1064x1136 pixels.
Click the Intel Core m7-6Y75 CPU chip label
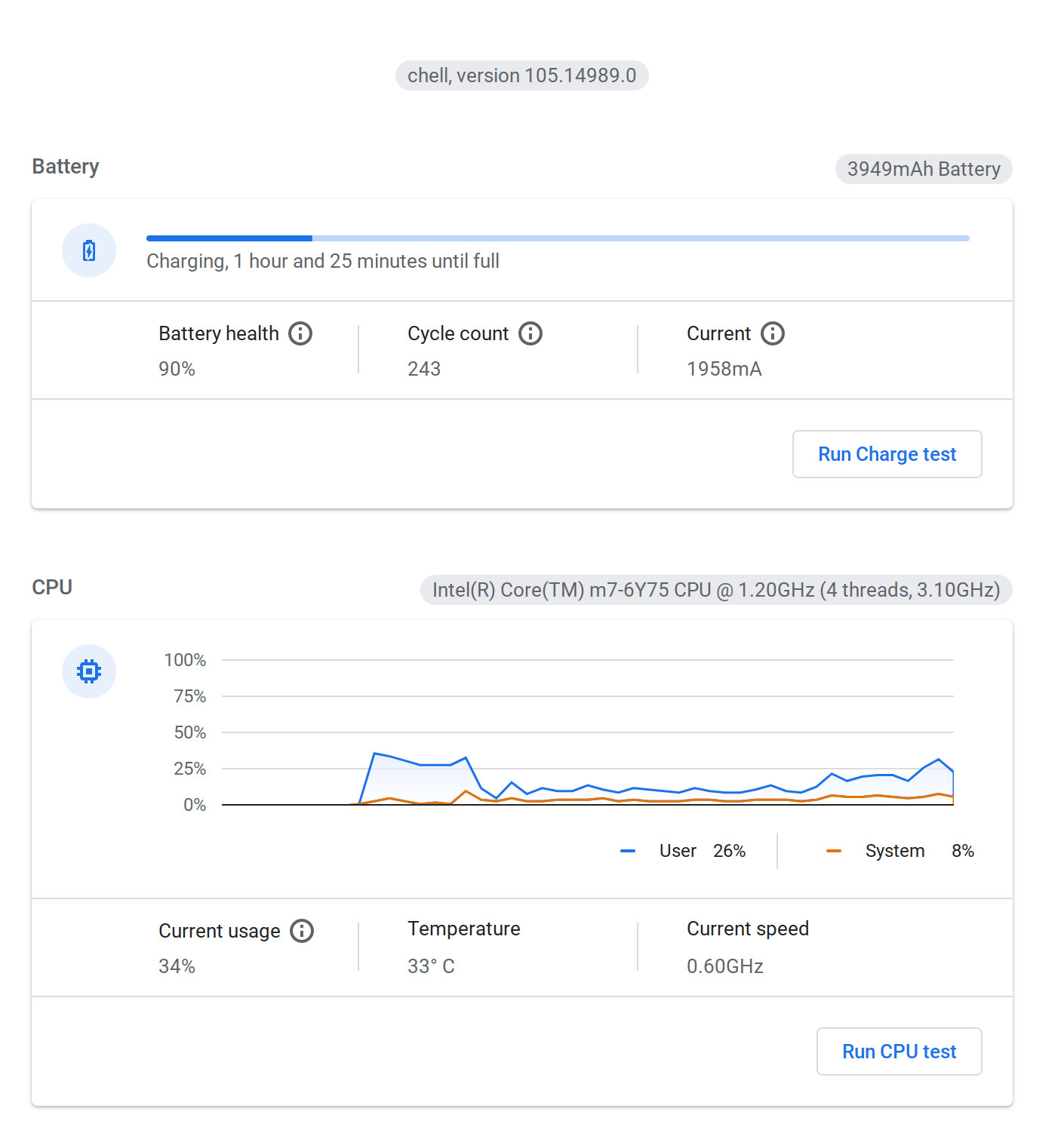tap(716, 590)
